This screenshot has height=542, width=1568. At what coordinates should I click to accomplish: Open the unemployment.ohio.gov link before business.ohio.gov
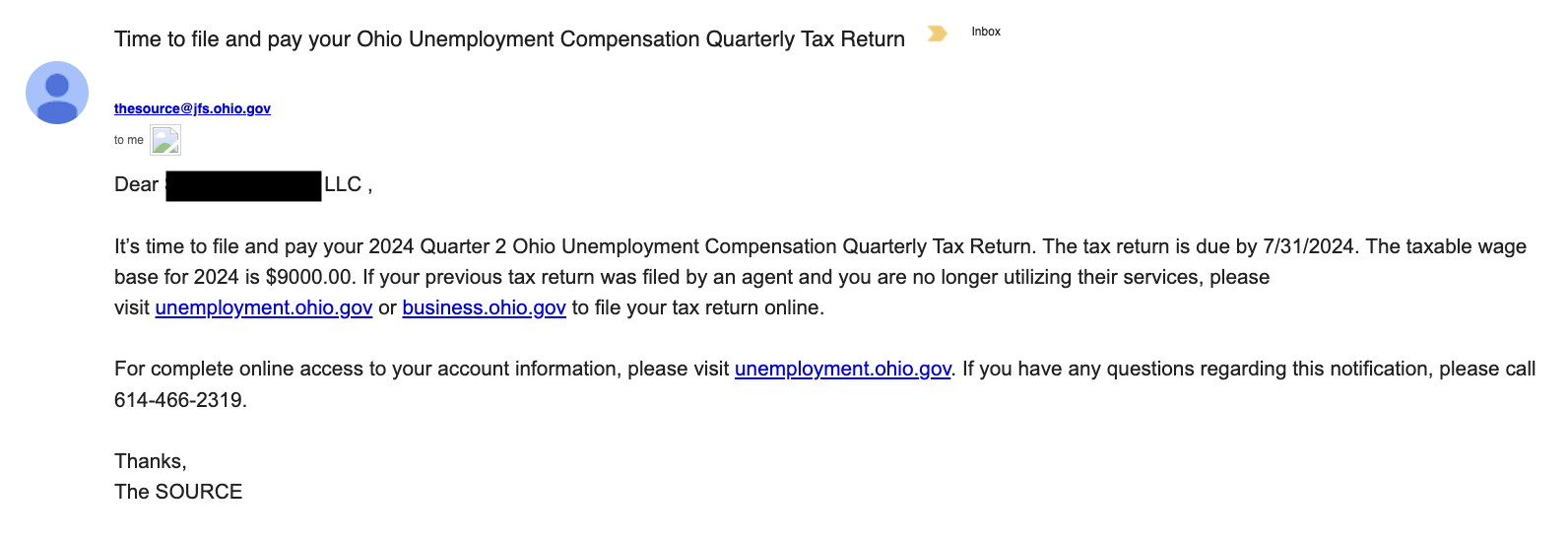coord(264,307)
